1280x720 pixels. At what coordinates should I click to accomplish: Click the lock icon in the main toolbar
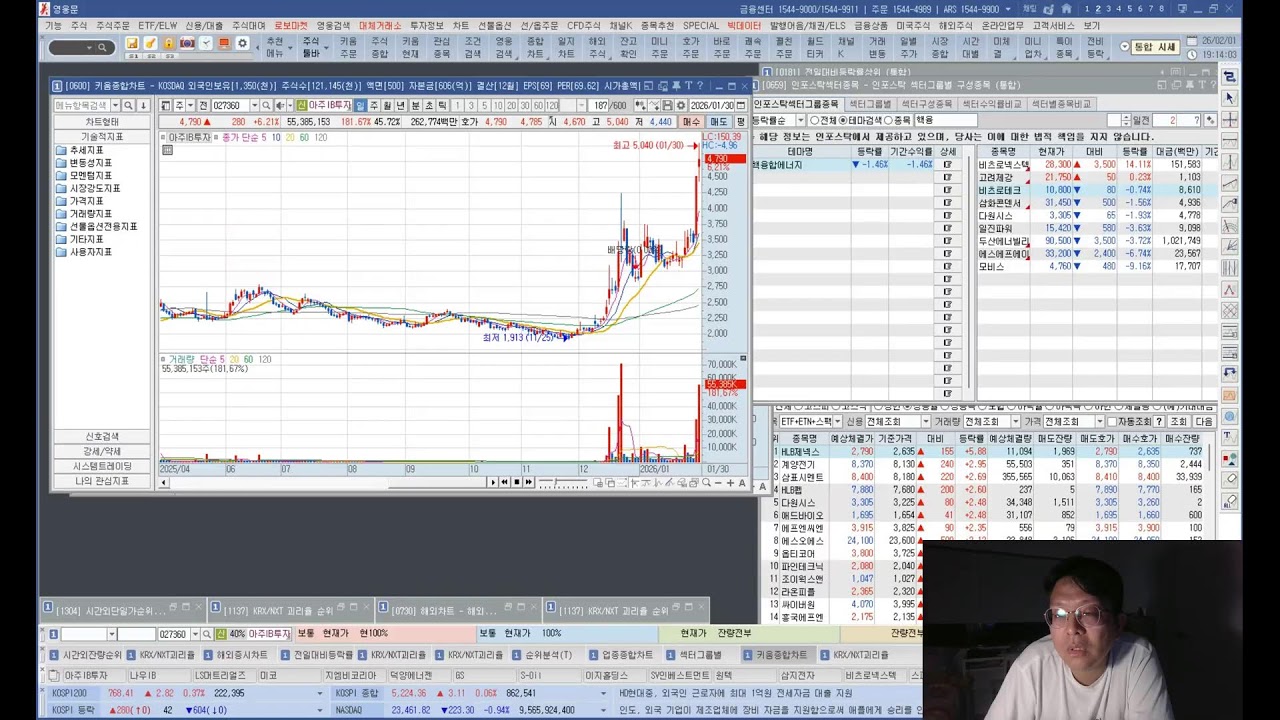(168, 44)
